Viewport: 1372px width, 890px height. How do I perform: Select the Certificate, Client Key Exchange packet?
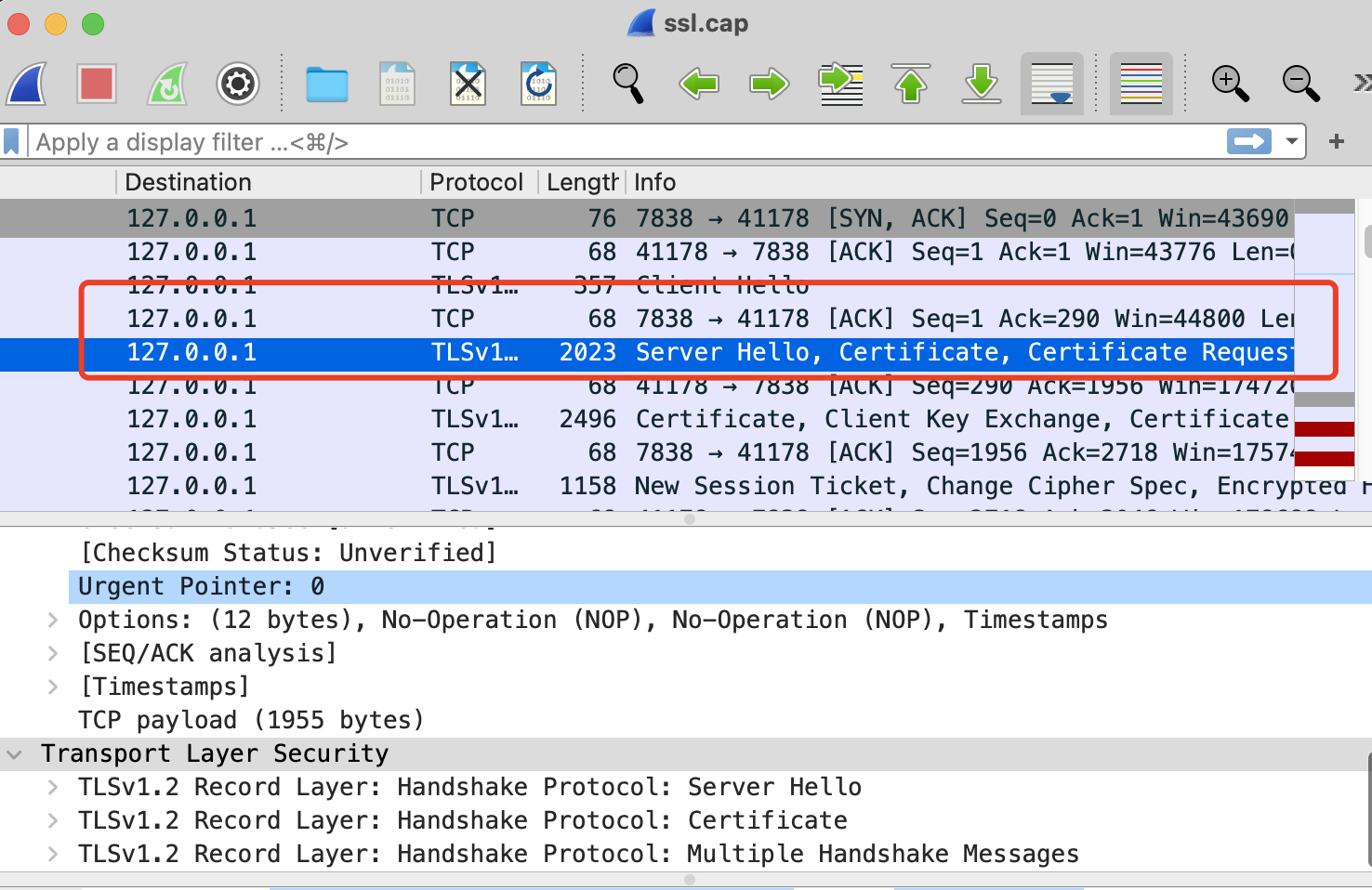click(x=647, y=419)
